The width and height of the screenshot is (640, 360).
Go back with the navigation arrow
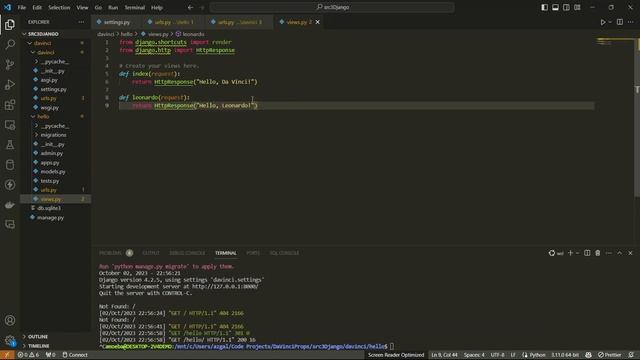click(x=191, y=7)
